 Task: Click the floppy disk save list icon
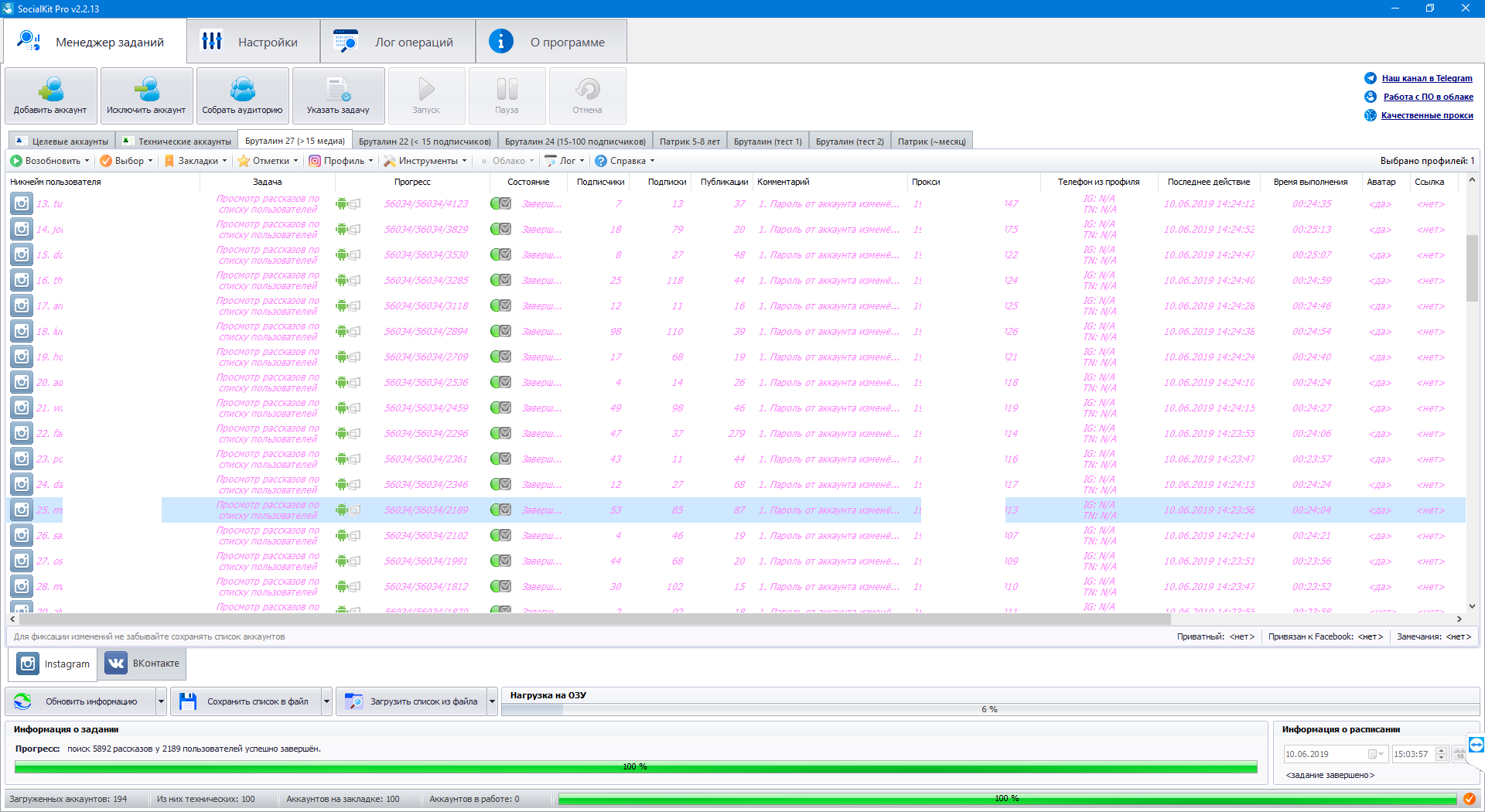[x=188, y=701]
